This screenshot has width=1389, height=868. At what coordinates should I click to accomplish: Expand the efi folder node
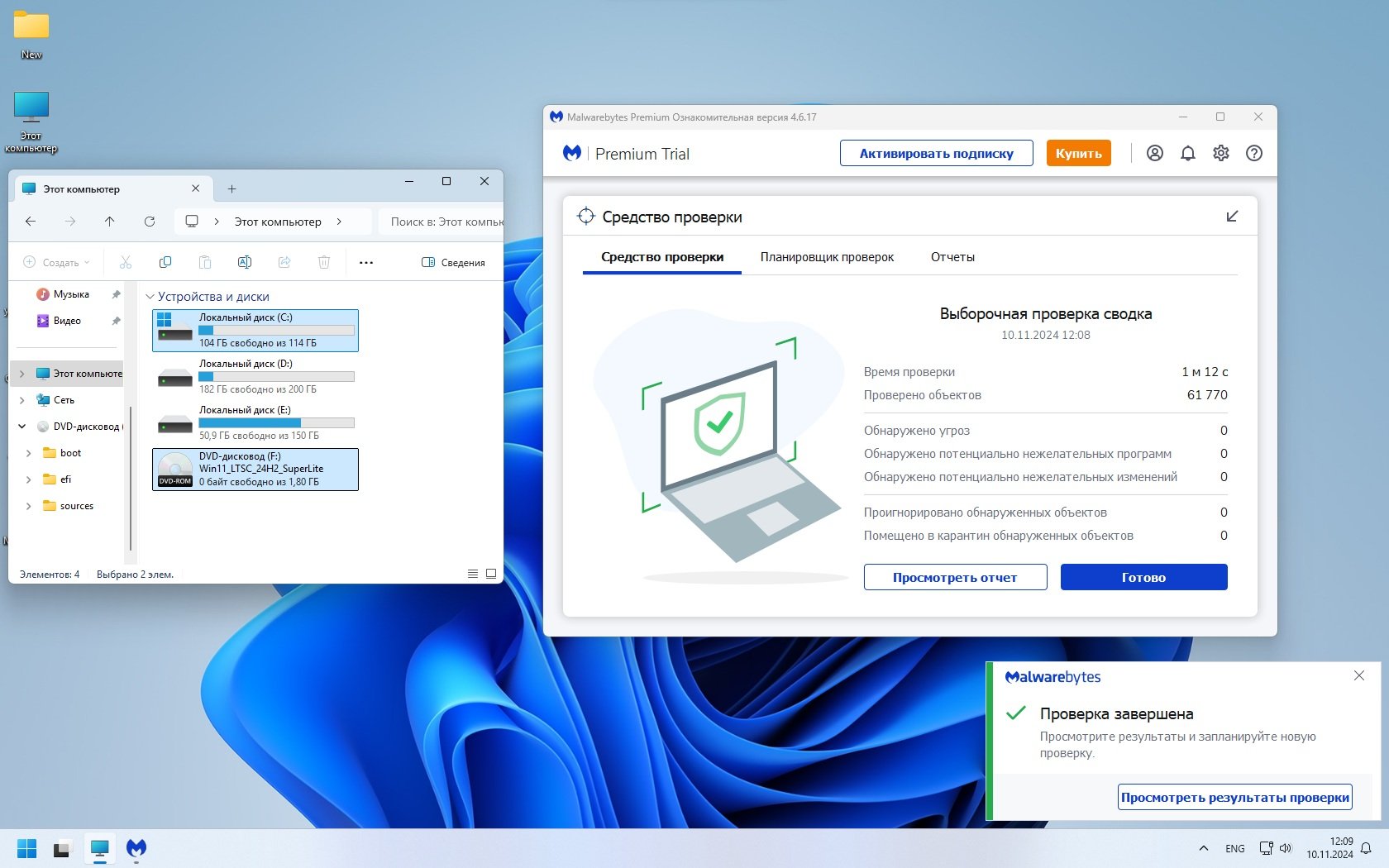(29, 479)
